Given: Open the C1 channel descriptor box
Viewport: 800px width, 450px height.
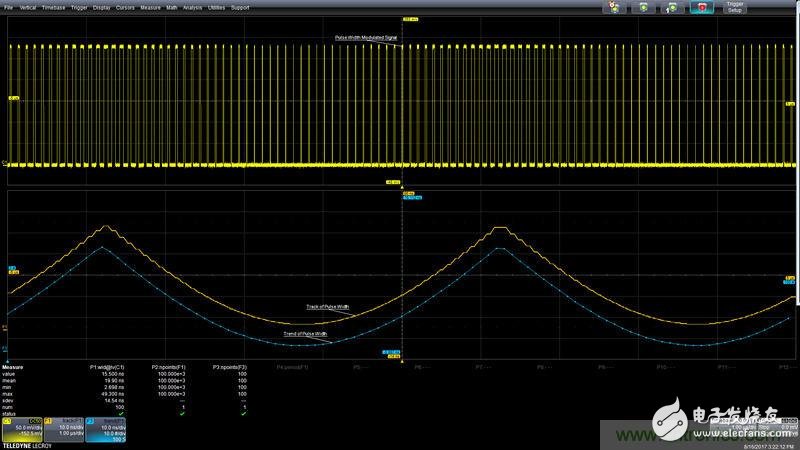Looking at the screenshot, I should click(x=22, y=428).
